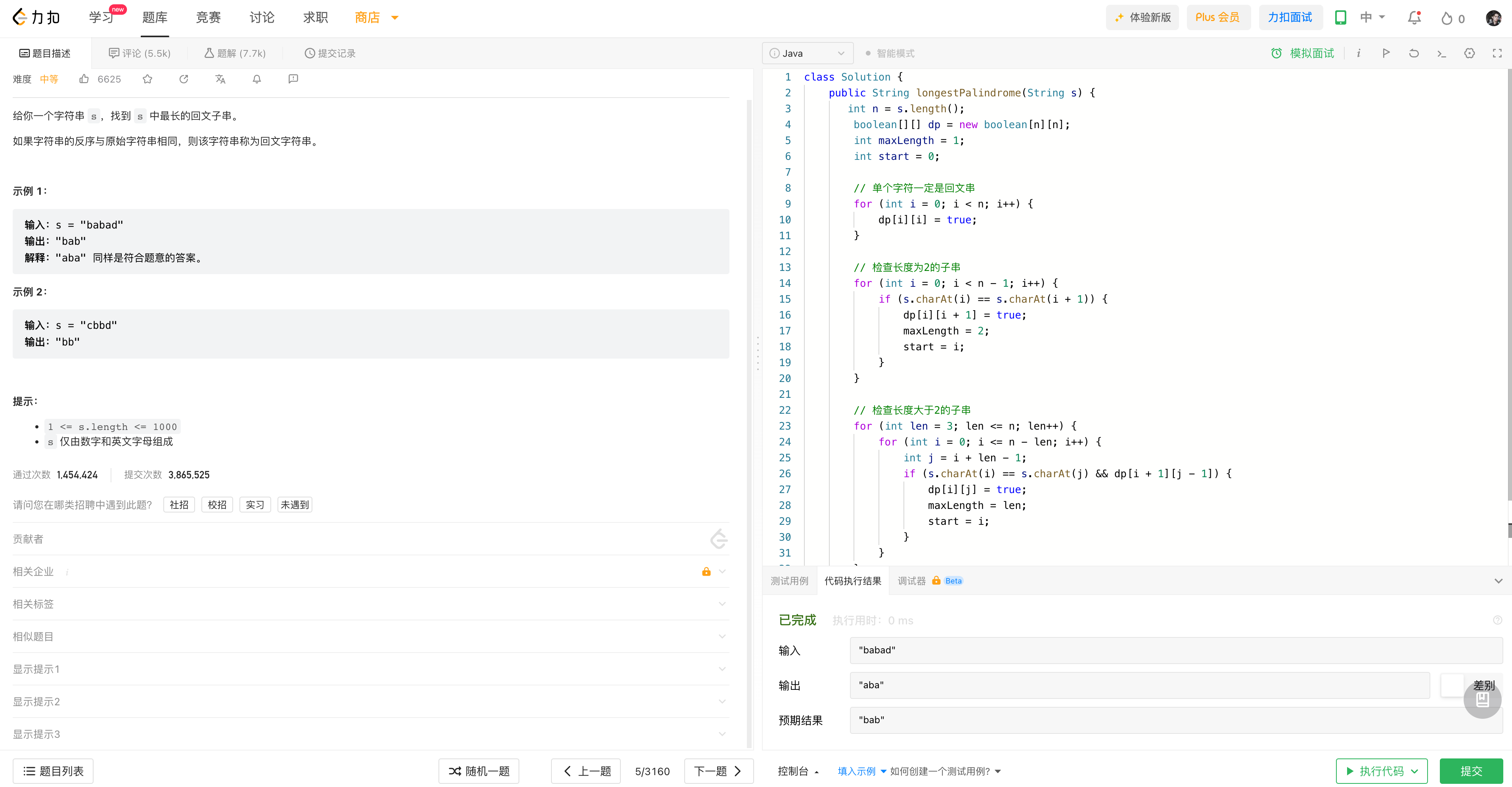Favorite the problem with star icon
This screenshot has width=1512, height=787.
[x=147, y=79]
